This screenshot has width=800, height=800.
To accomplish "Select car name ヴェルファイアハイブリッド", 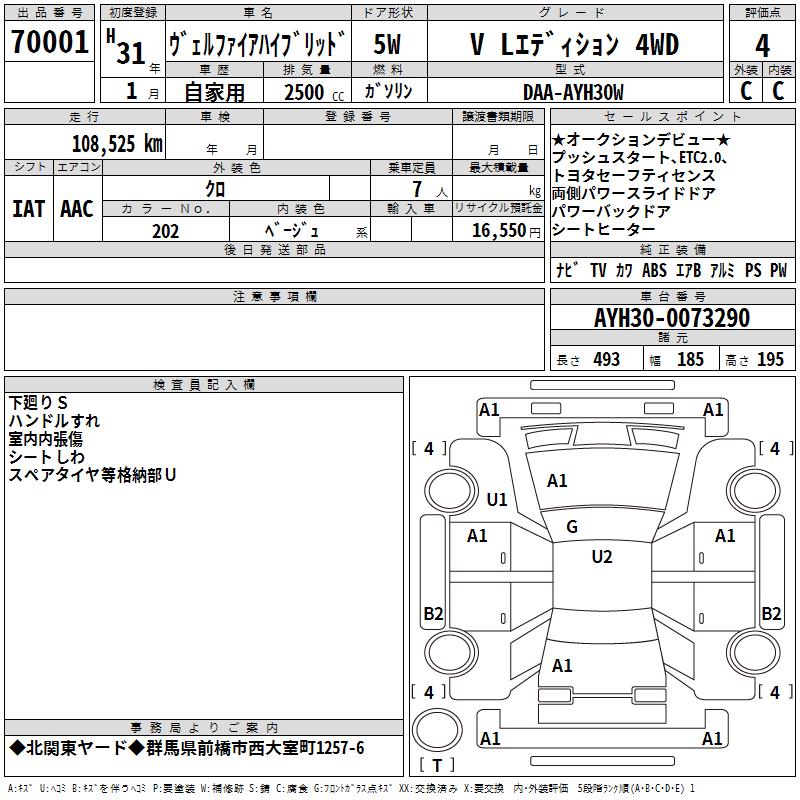I will 257,44.
